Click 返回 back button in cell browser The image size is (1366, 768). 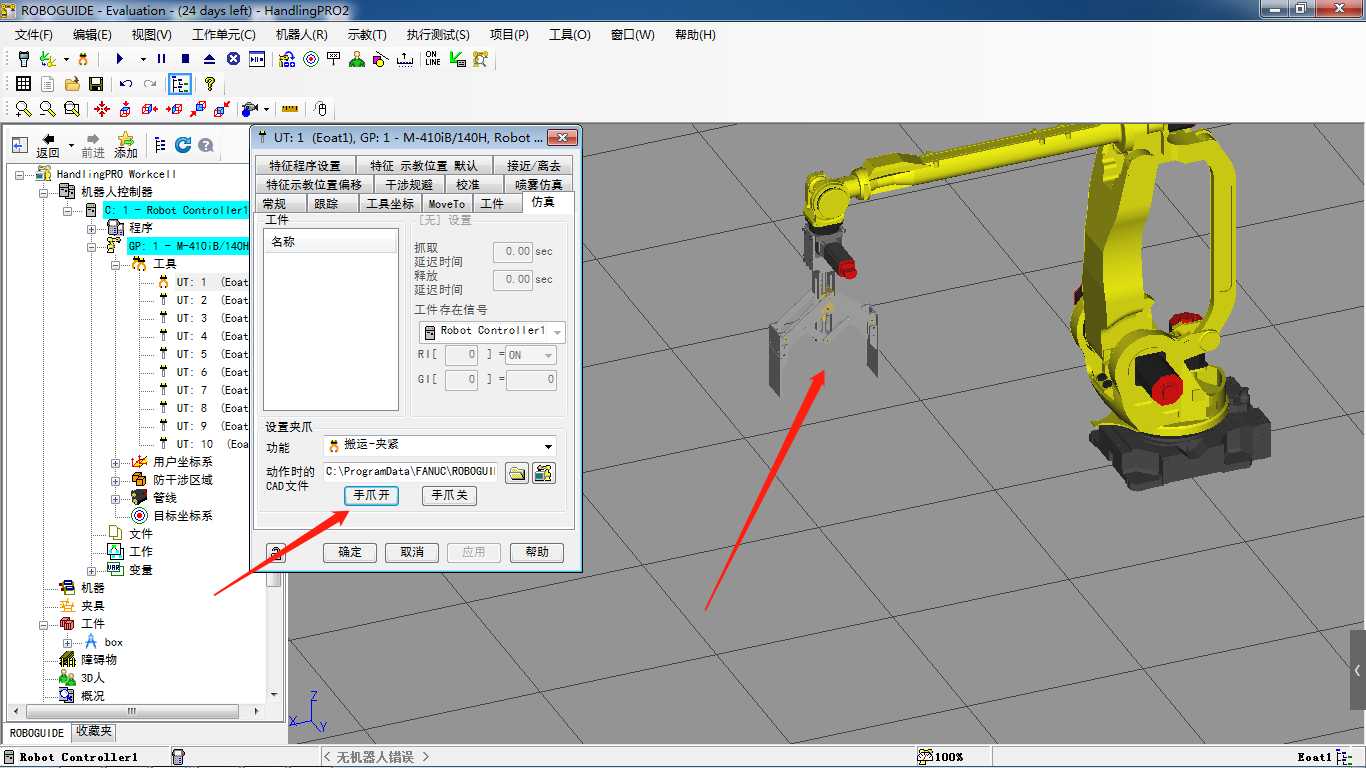(x=48, y=145)
